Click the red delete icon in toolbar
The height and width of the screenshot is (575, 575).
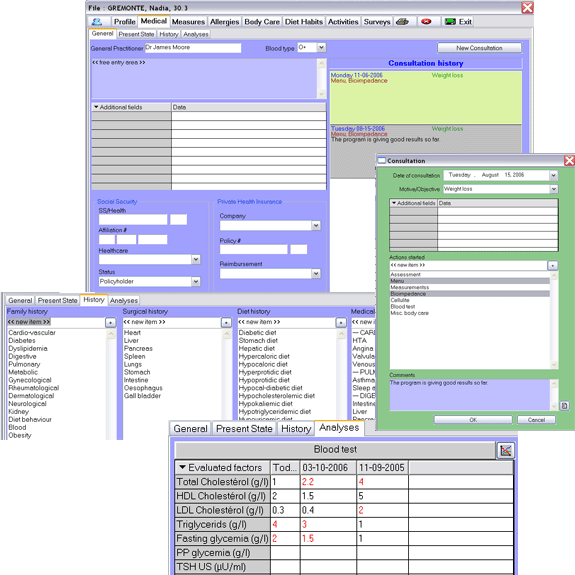(426, 22)
